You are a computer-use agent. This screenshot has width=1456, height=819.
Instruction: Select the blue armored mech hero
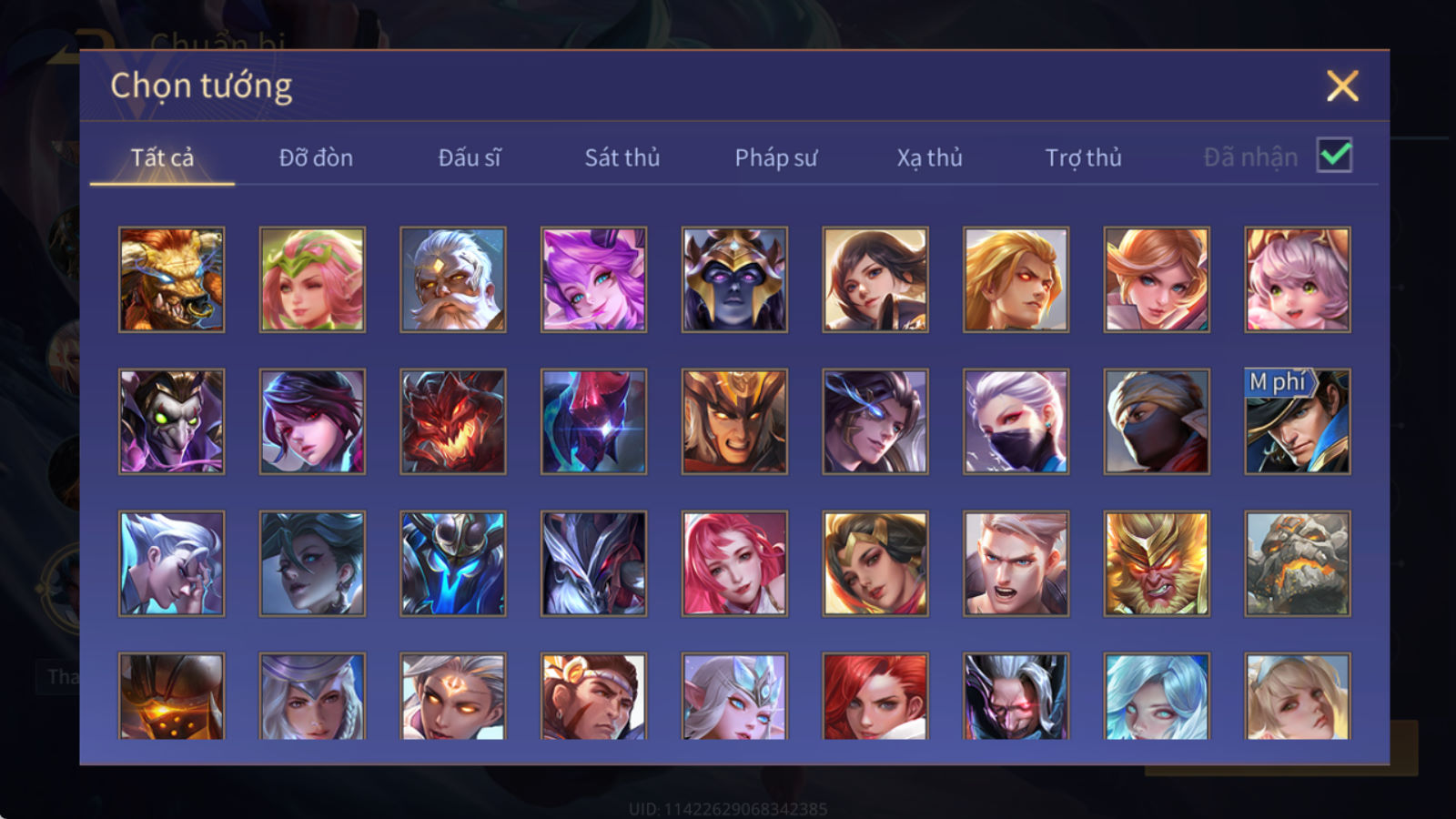(x=453, y=563)
